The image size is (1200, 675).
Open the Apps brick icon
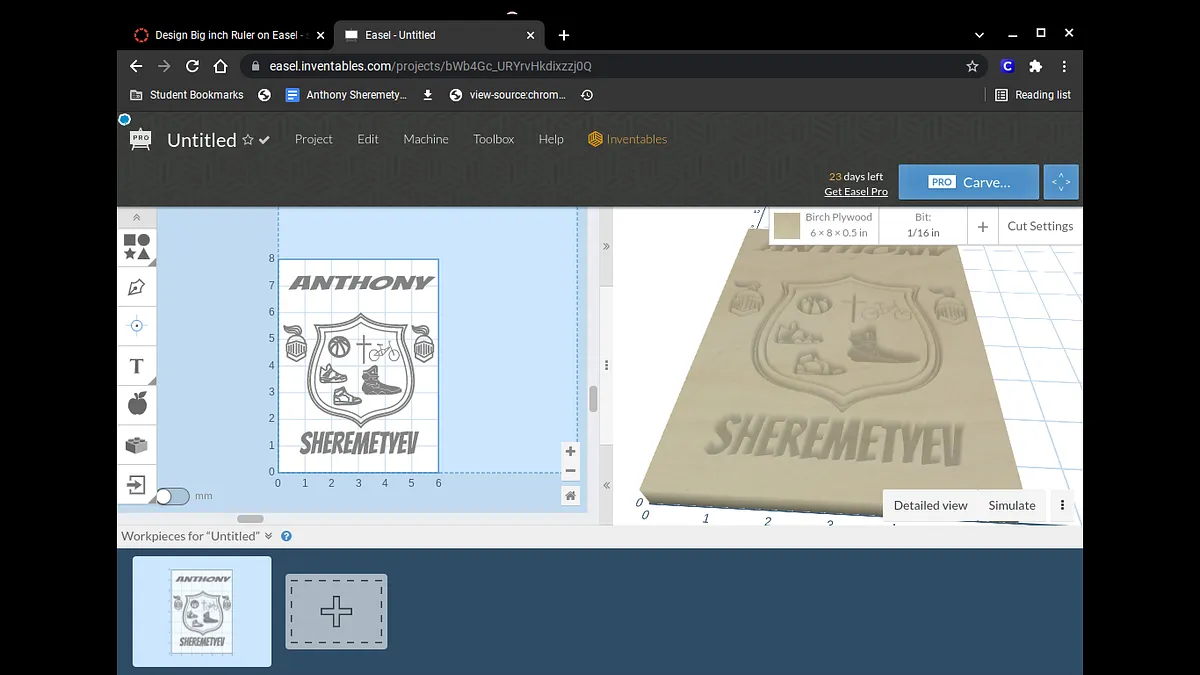(x=137, y=445)
